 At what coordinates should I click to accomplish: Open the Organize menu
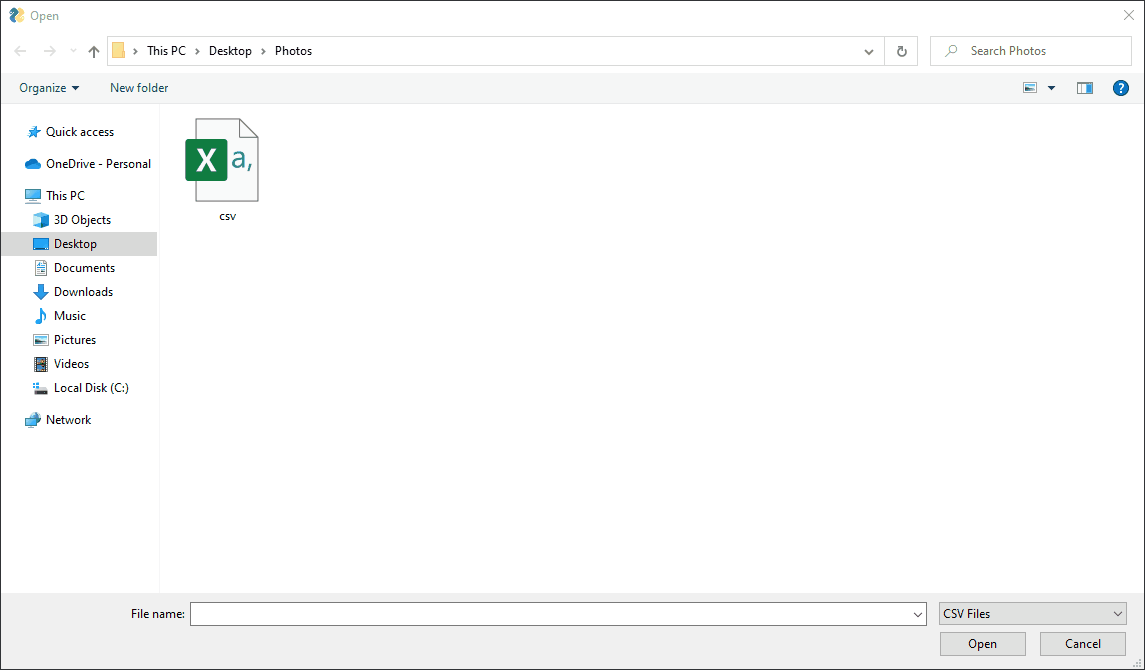[49, 88]
